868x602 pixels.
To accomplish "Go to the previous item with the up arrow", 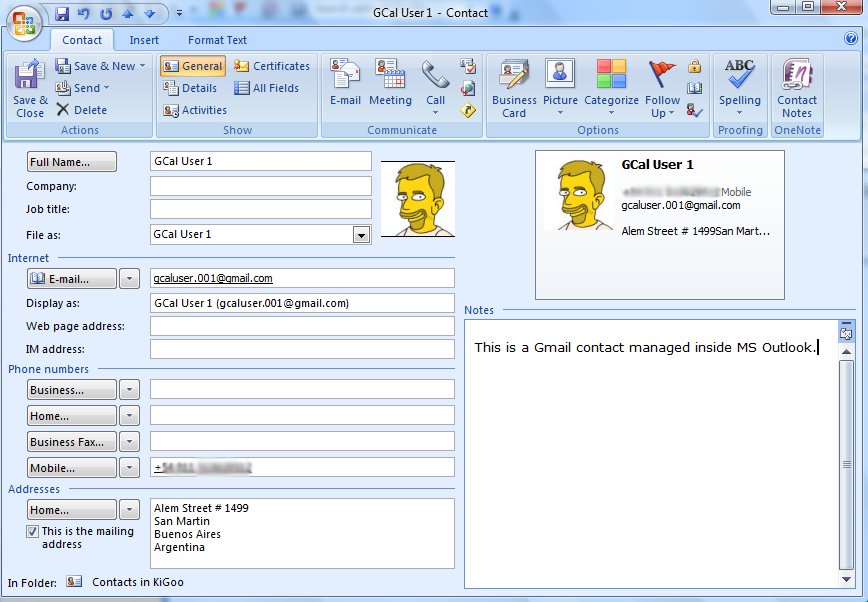I will (128, 13).
